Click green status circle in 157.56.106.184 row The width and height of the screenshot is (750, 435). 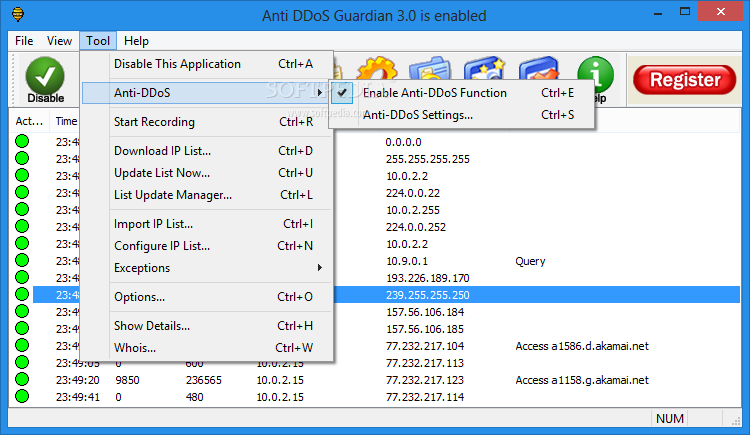pyautogui.click(x=22, y=311)
